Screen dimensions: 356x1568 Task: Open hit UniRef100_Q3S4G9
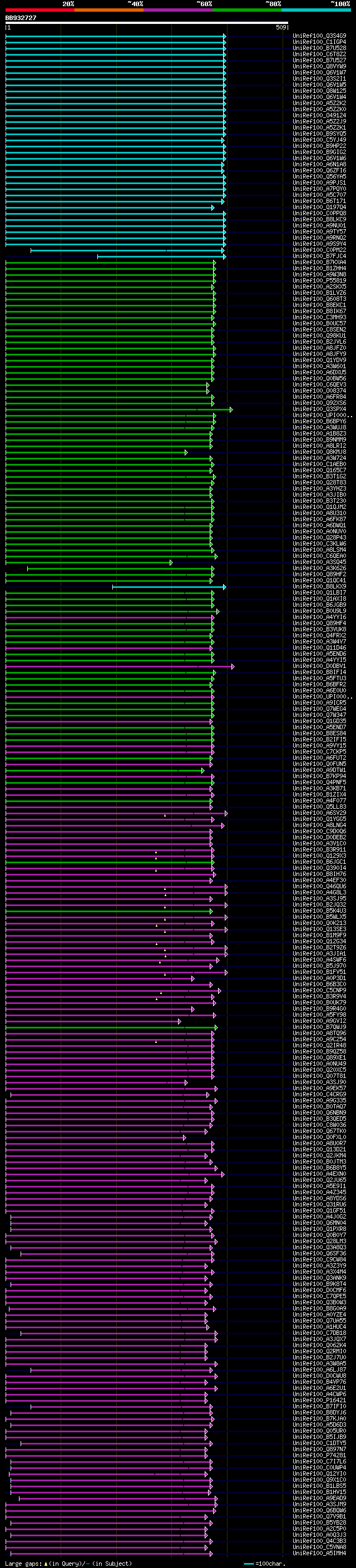pos(319,36)
